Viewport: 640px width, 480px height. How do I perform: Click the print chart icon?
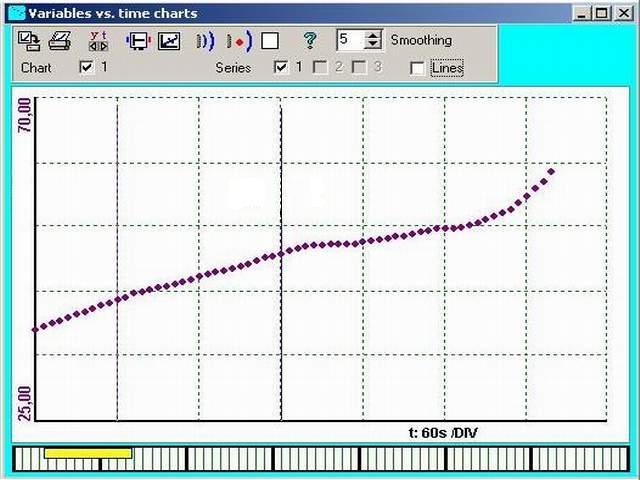[60, 41]
